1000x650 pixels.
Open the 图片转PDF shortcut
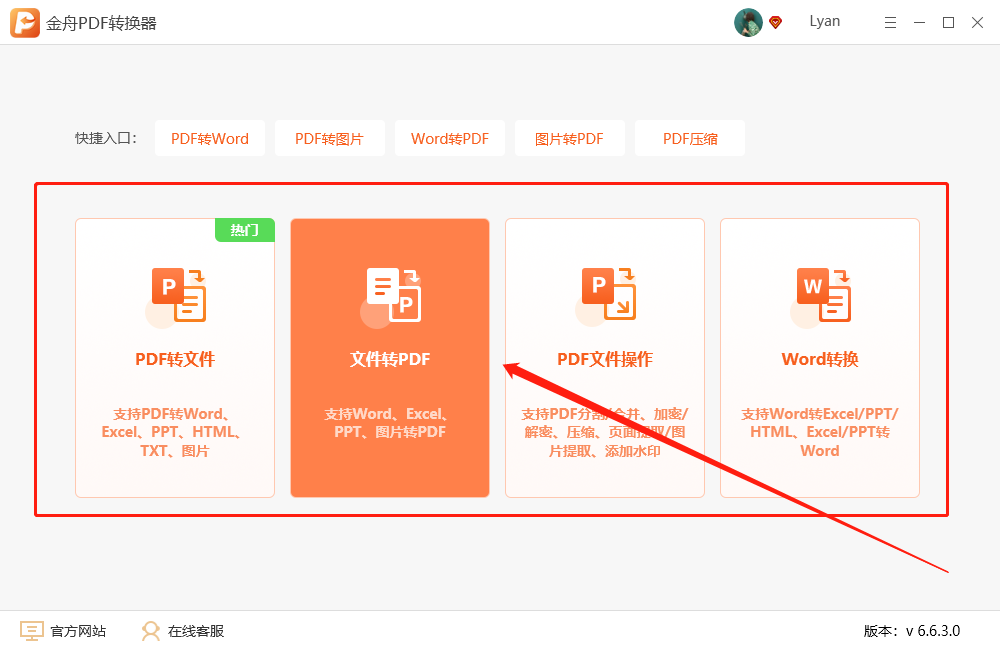[570, 138]
